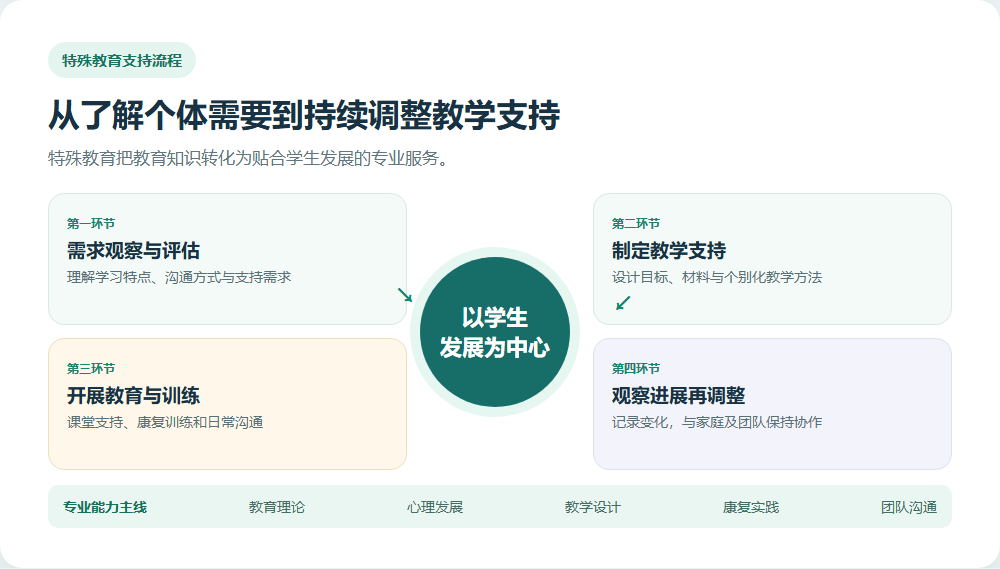Click the 特殊教育支持流程 tag pill
This screenshot has height=569, width=1000.
[x=122, y=61]
